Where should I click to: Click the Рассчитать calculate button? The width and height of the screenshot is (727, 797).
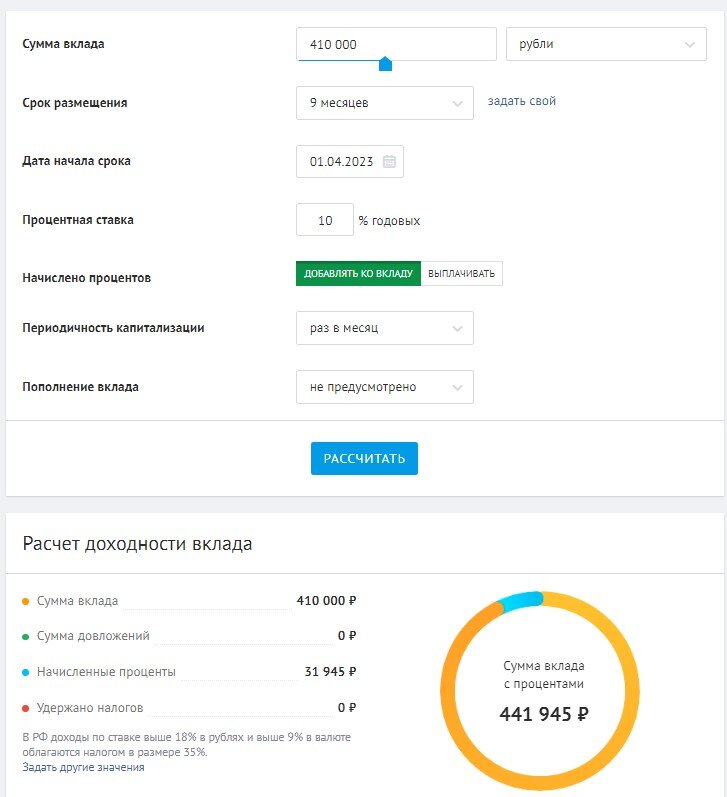pyautogui.click(x=364, y=458)
